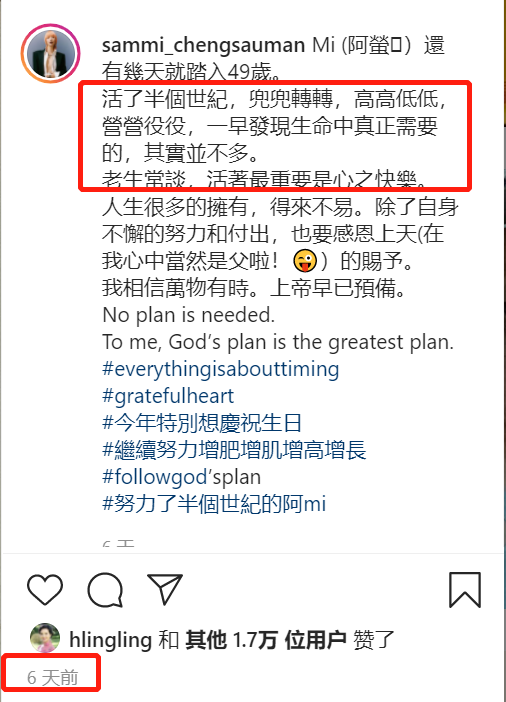
Task: View the other 1.7万 users who liked
Action: pos(266,640)
